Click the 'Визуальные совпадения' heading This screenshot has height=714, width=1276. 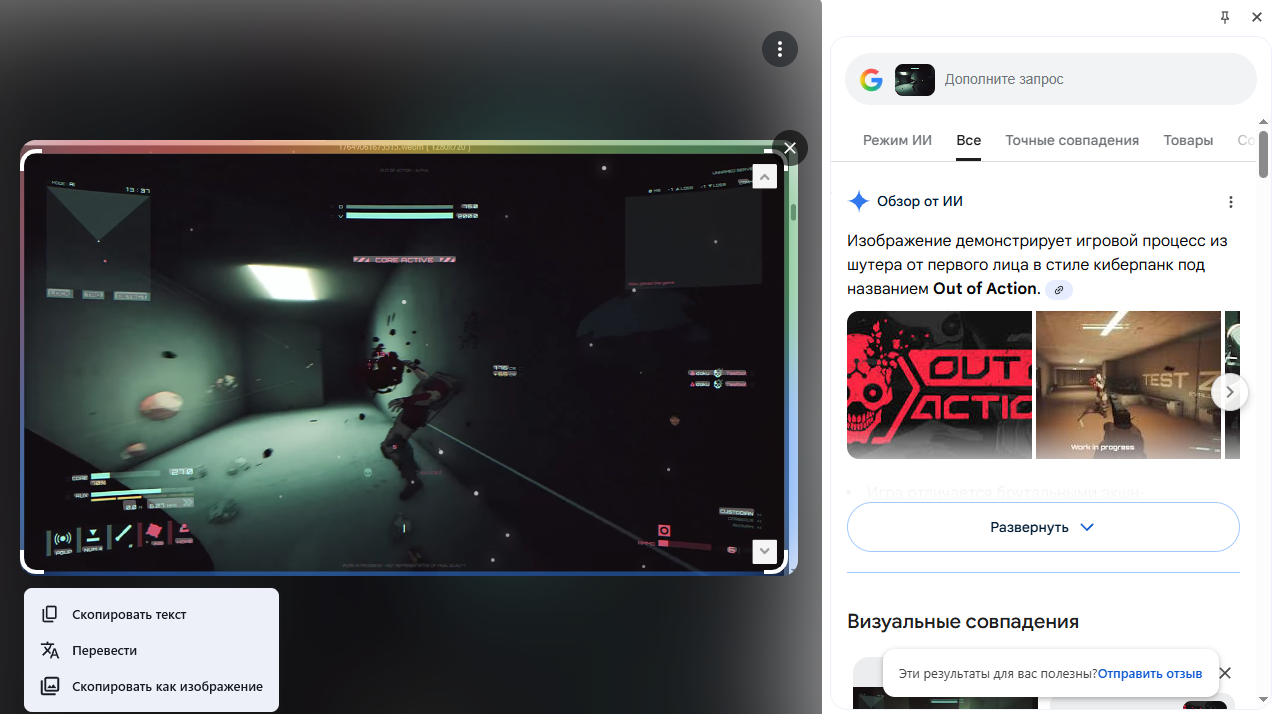(963, 622)
